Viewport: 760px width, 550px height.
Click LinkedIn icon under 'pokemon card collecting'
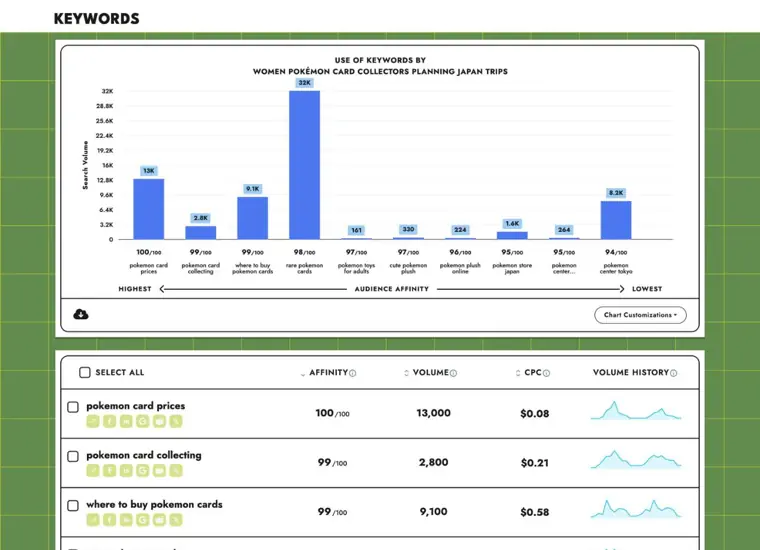[126, 471]
